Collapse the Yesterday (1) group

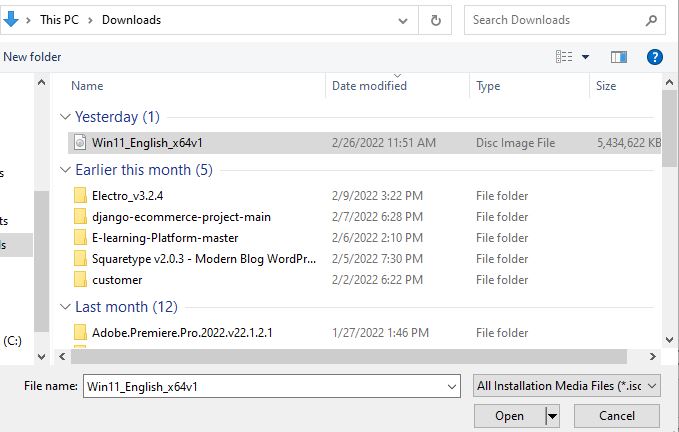click(x=65, y=116)
